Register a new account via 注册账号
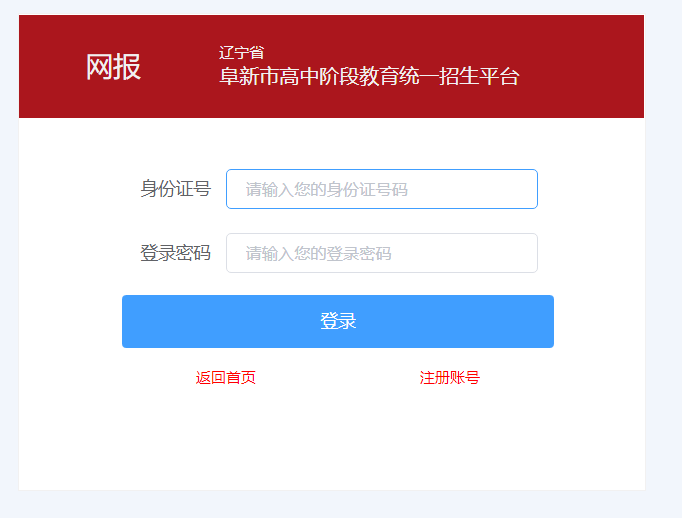 (450, 377)
